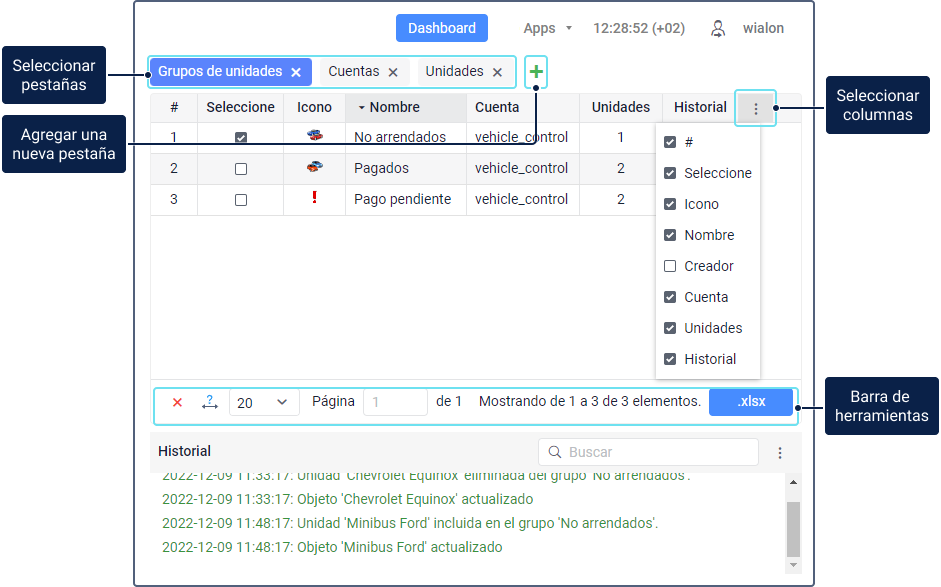
Task: Click vehicle_control in the Pago pendiente row
Action: click(x=521, y=199)
